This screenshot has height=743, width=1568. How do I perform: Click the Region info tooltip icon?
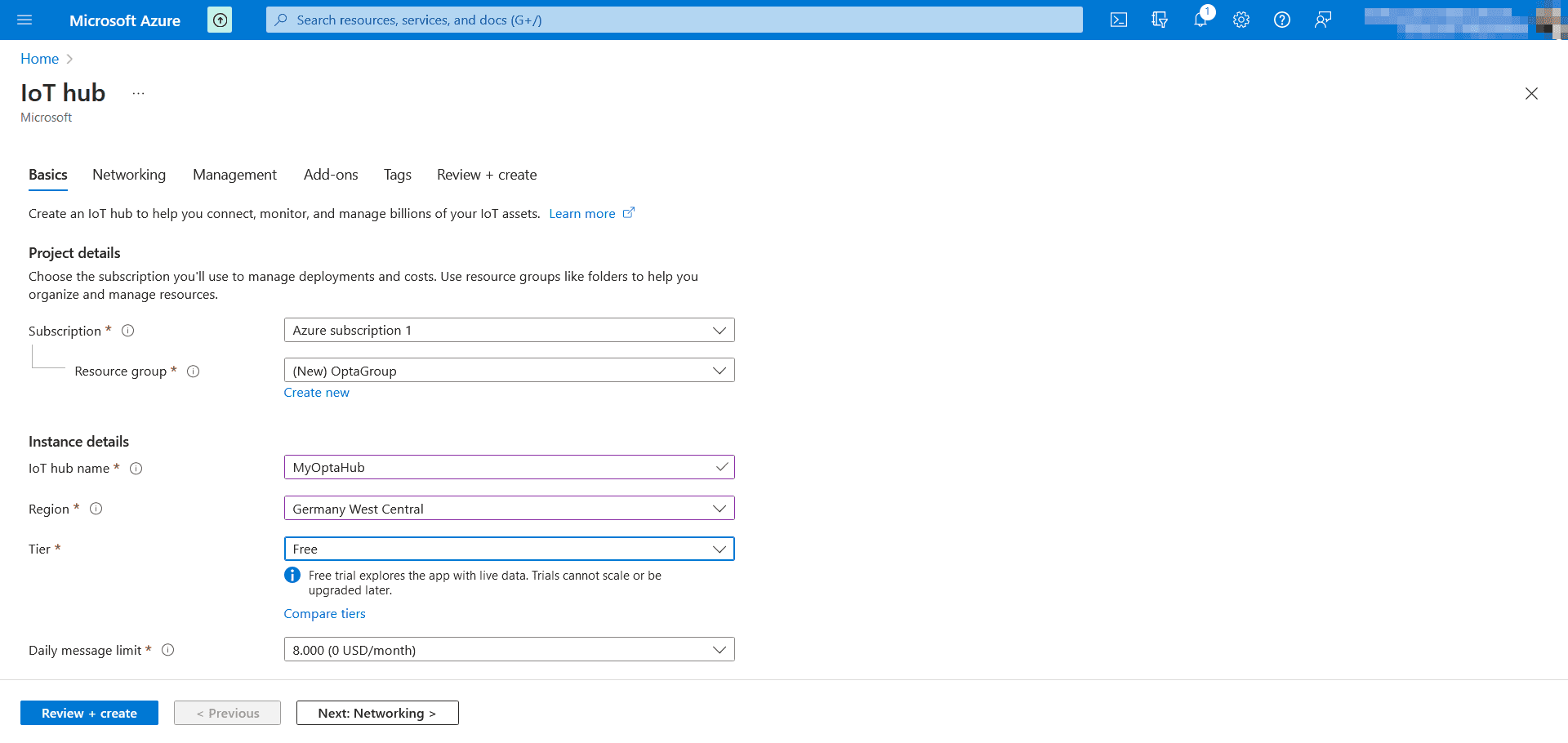coord(96,508)
